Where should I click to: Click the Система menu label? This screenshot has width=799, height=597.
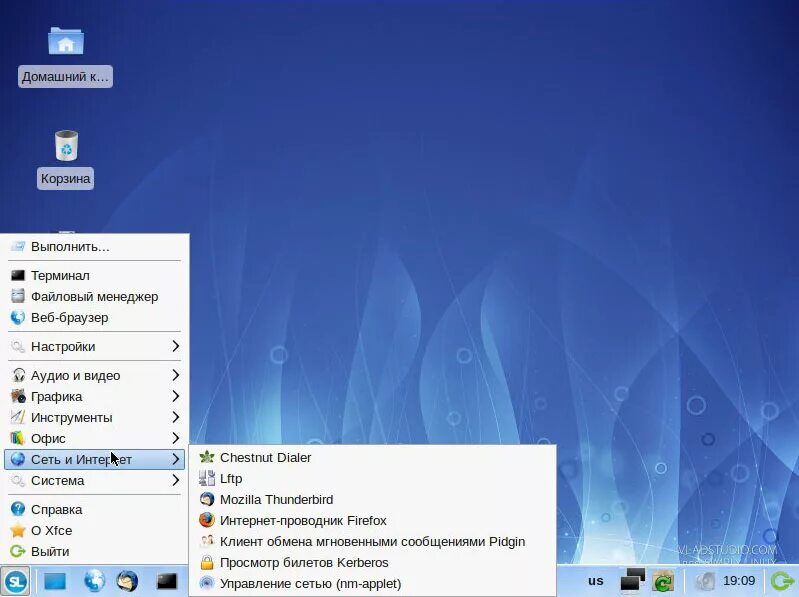click(x=58, y=480)
